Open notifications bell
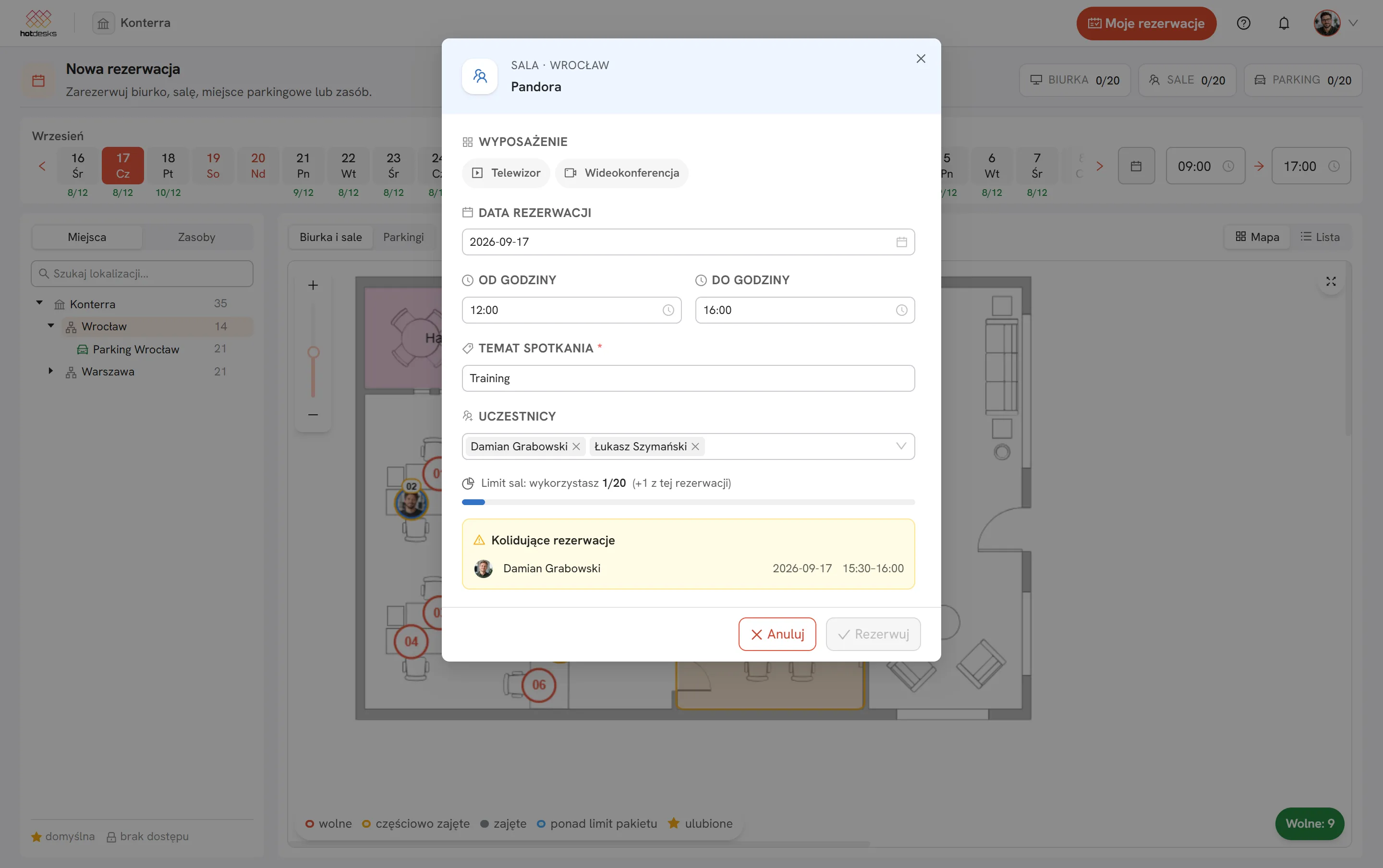This screenshot has width=1383, height=868. [1284, 24]
